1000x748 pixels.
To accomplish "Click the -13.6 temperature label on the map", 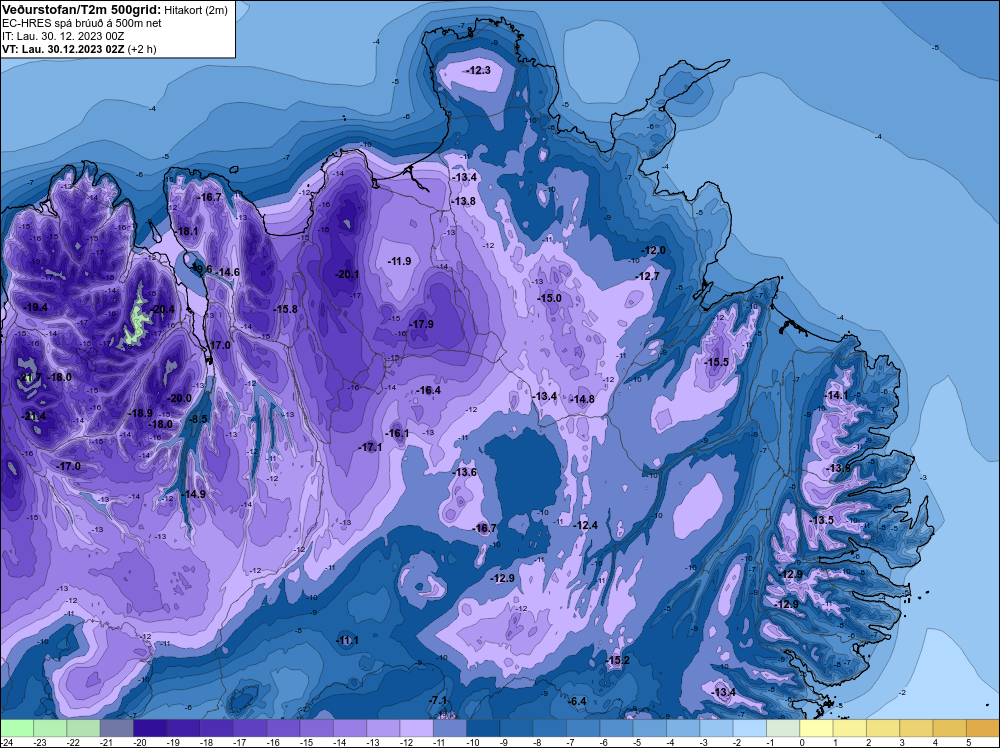I will (464, 473).
